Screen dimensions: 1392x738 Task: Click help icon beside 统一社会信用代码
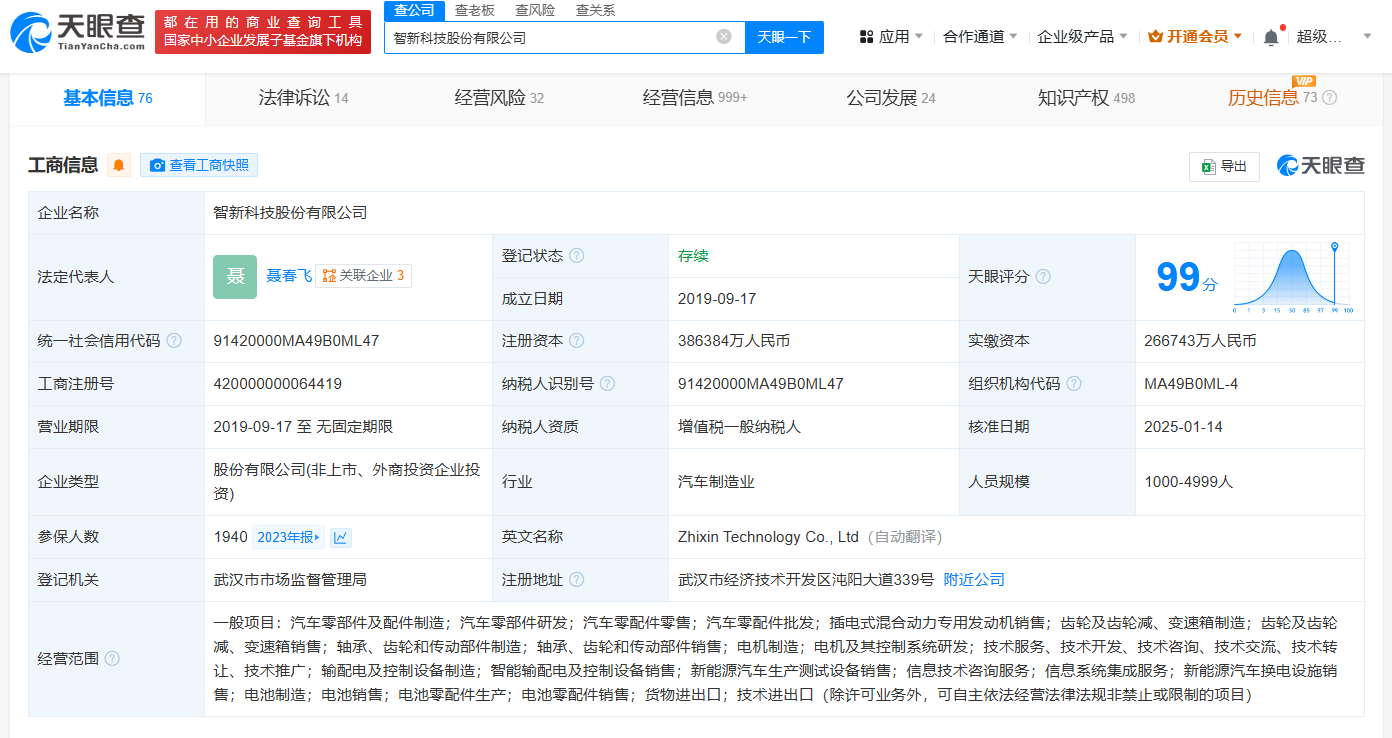174,341
